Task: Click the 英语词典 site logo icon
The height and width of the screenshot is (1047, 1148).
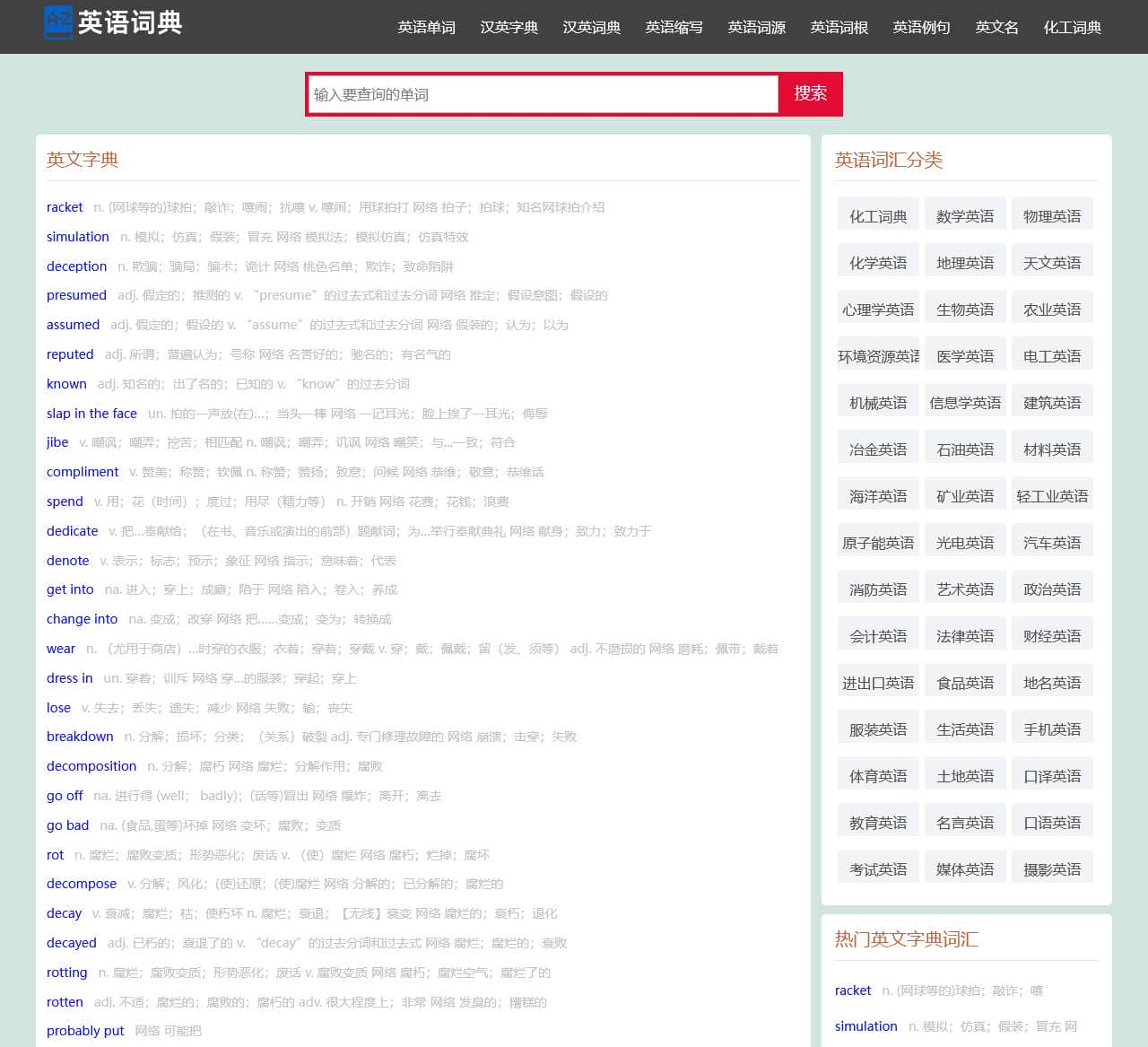Action: (58, 22)
